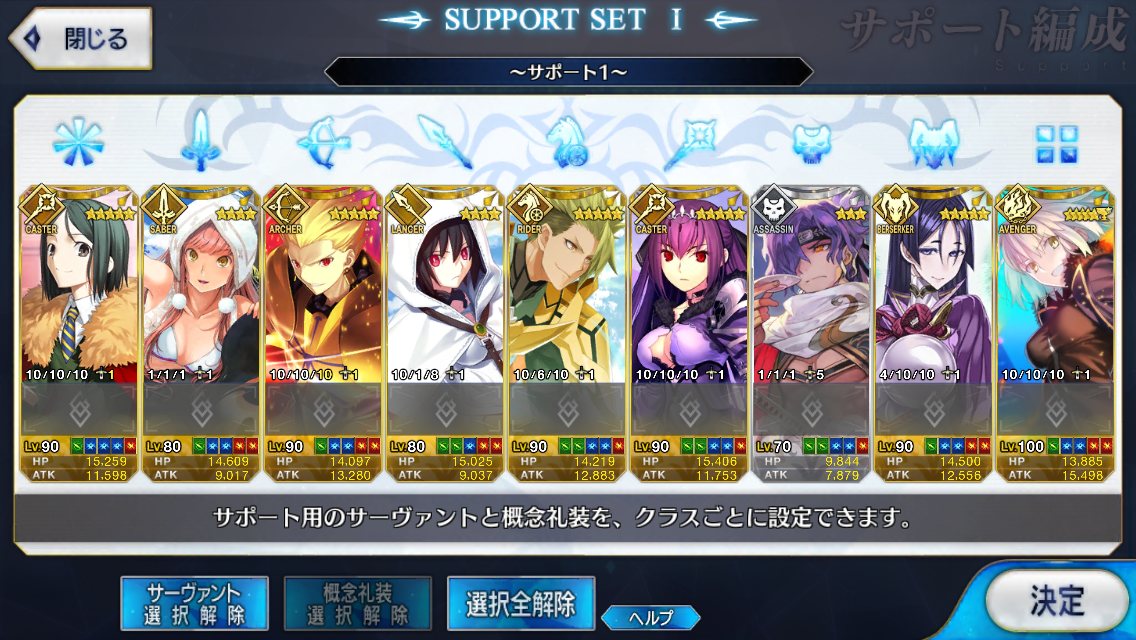This screenshot has height=640, width=1136.
Task: Choose the Lv.90 Archer servant card
Action: [x=323, y=333]
